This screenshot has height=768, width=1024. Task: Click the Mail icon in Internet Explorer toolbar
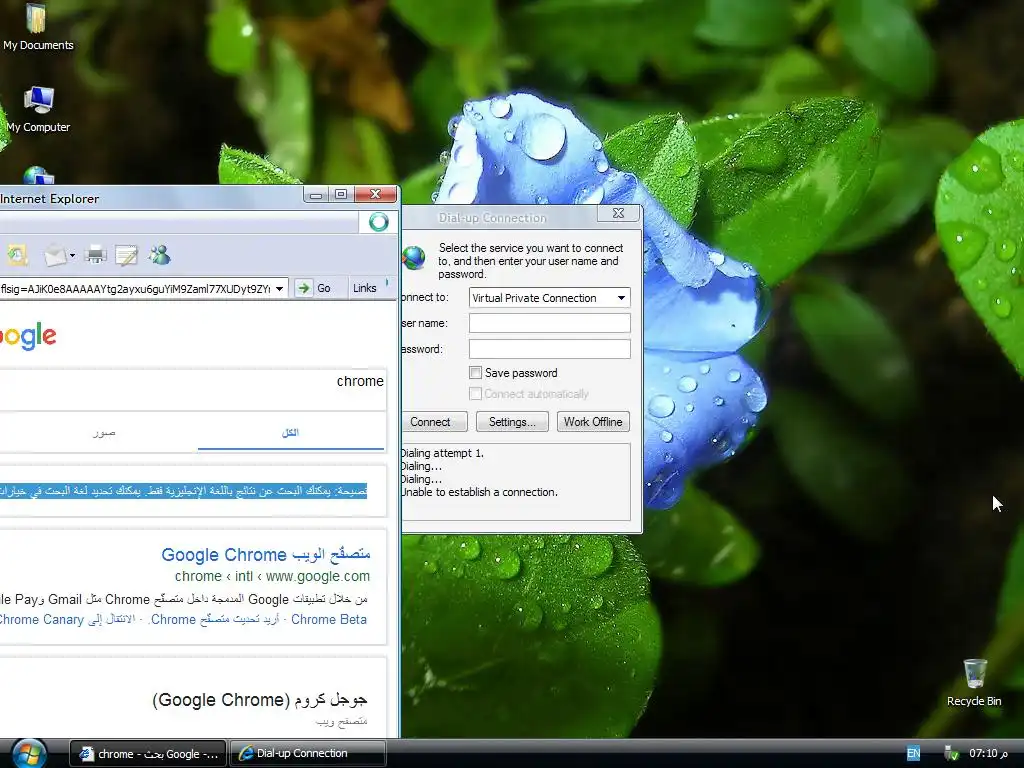tap(56, 255)
